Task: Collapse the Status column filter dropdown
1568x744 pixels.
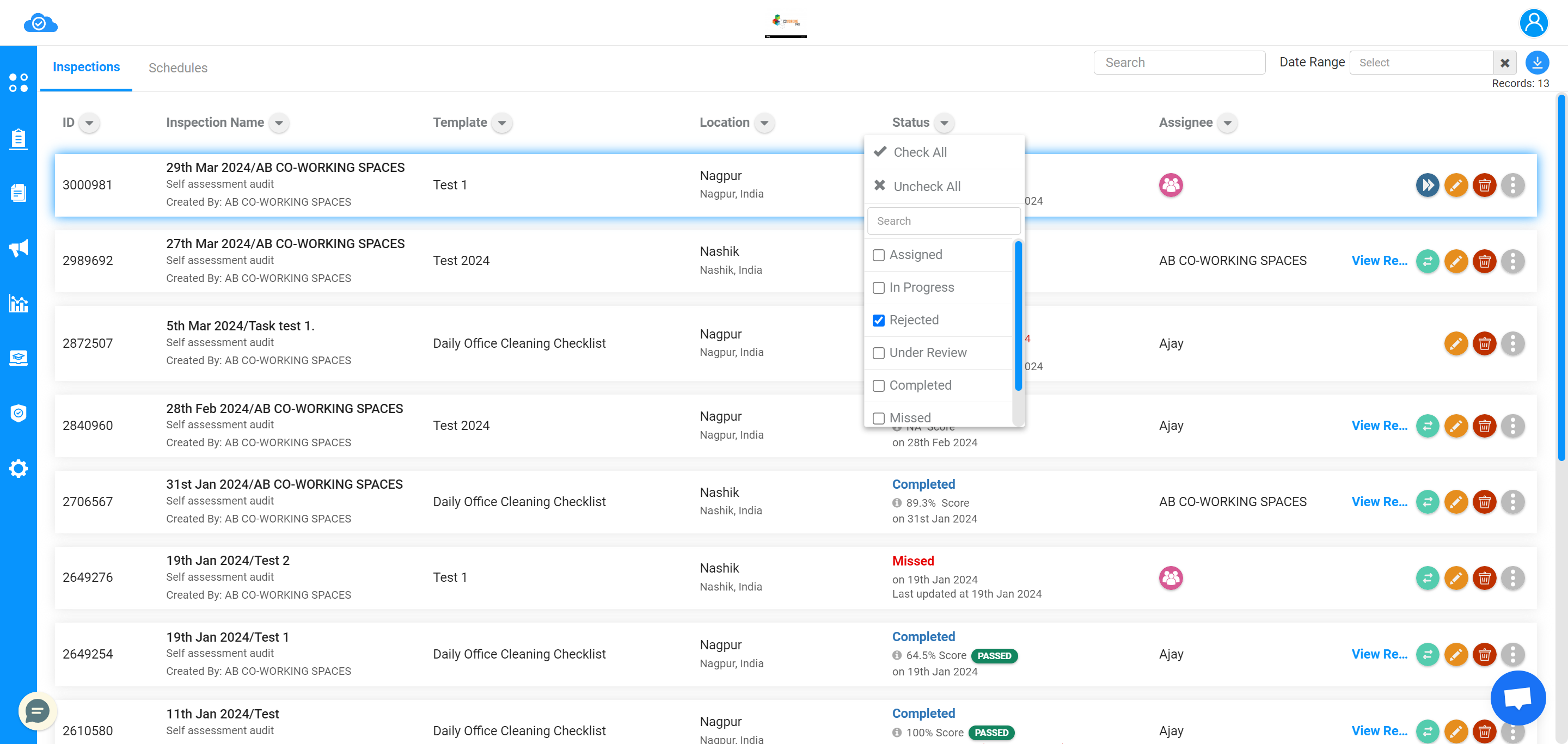Action: click(x=944, y=123)
